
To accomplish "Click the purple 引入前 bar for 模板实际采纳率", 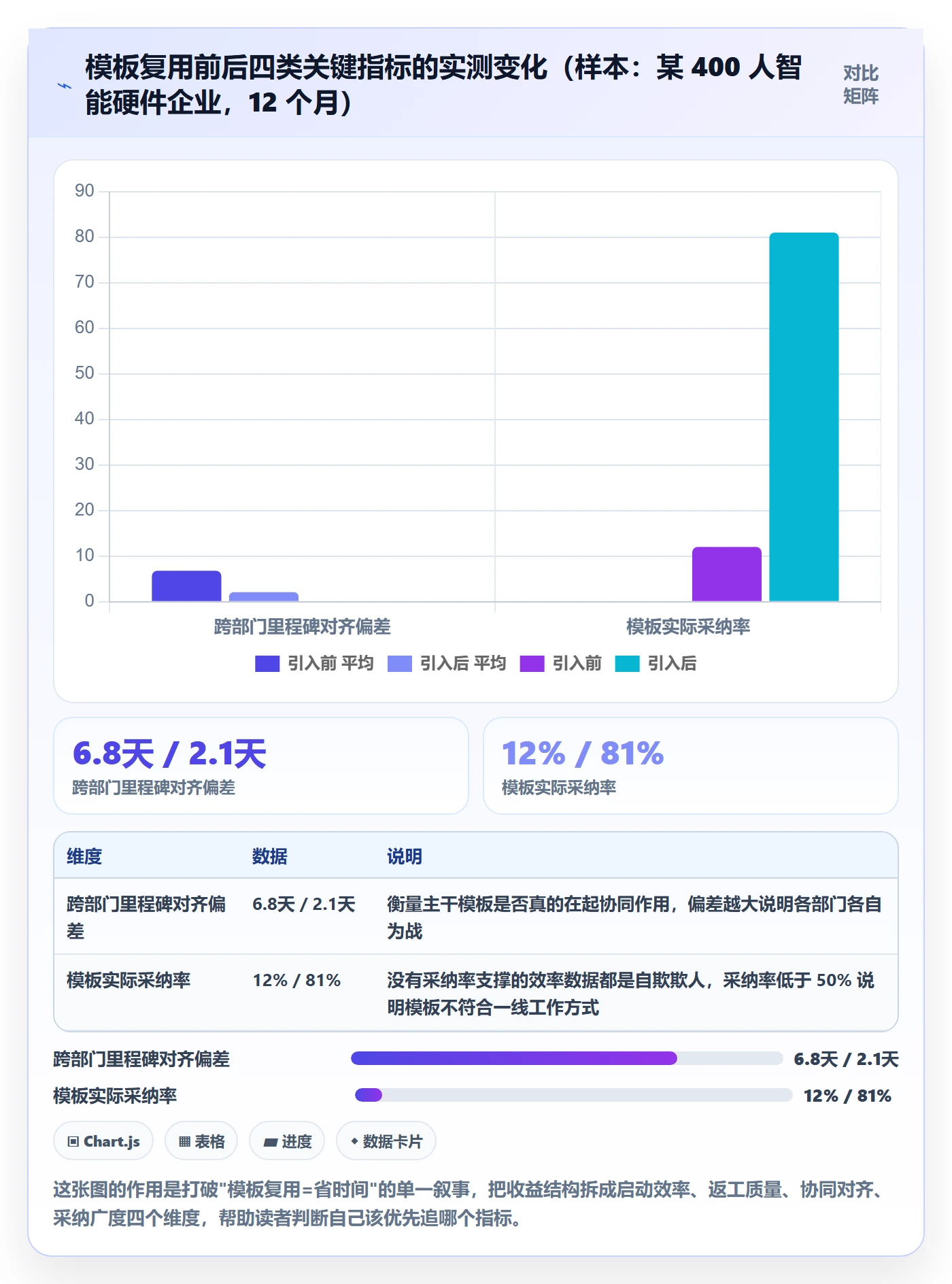I will [727, 574].
